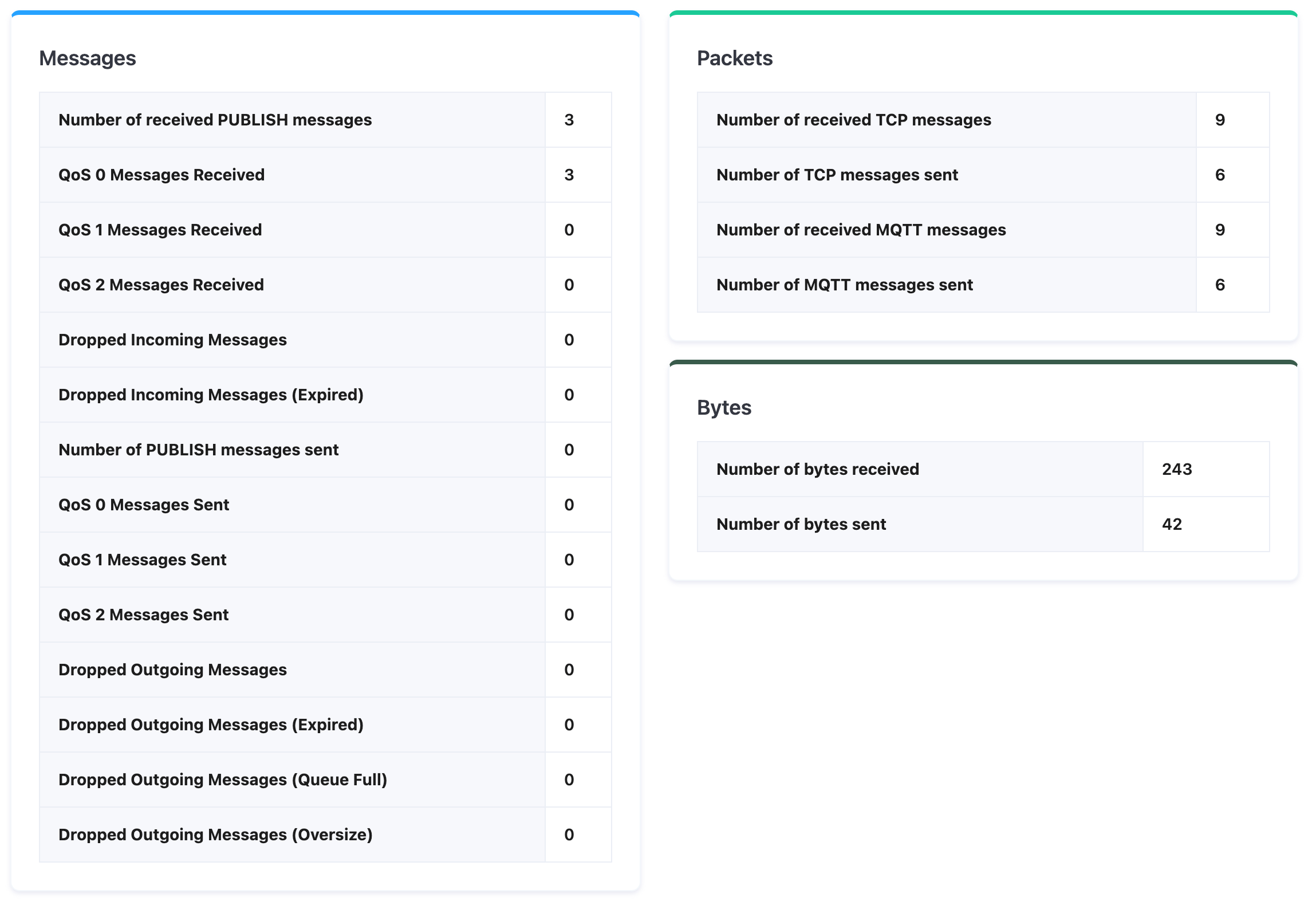The image size is (1316, 913).
Task: Click the 'QoS 1 Messages Received' label
Action: pyautogui.click(x=160, y=230)
